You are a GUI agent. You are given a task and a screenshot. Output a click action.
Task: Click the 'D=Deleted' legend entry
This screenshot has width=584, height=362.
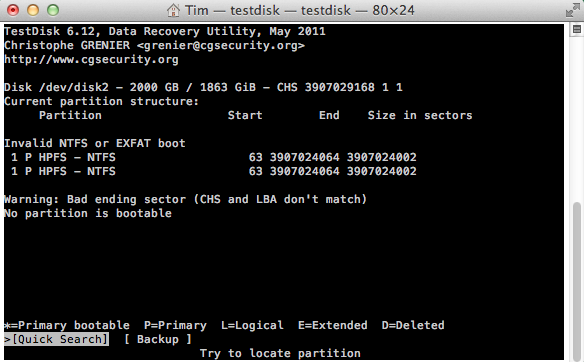[413, 326]
